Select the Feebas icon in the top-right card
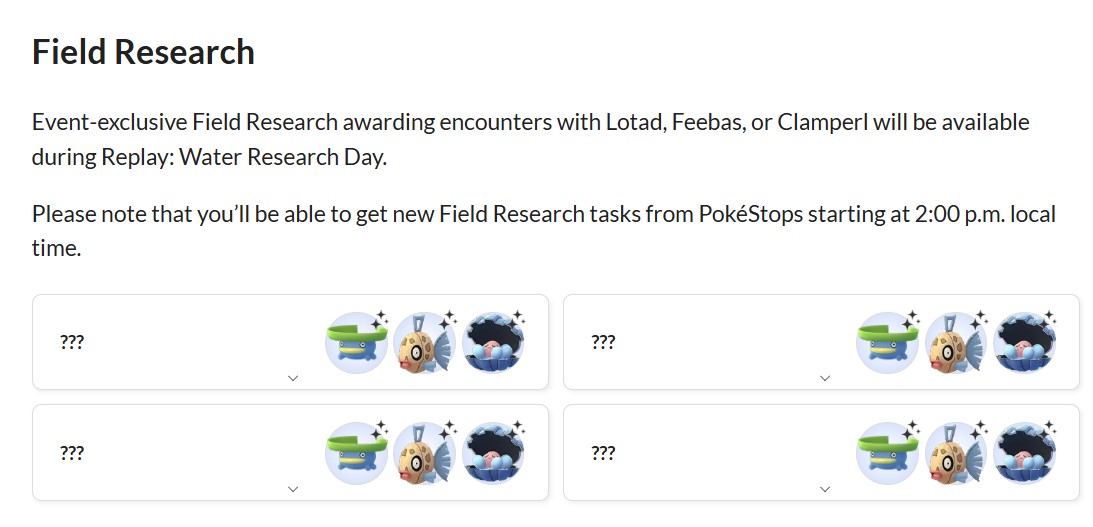 [x=955, y=343]
